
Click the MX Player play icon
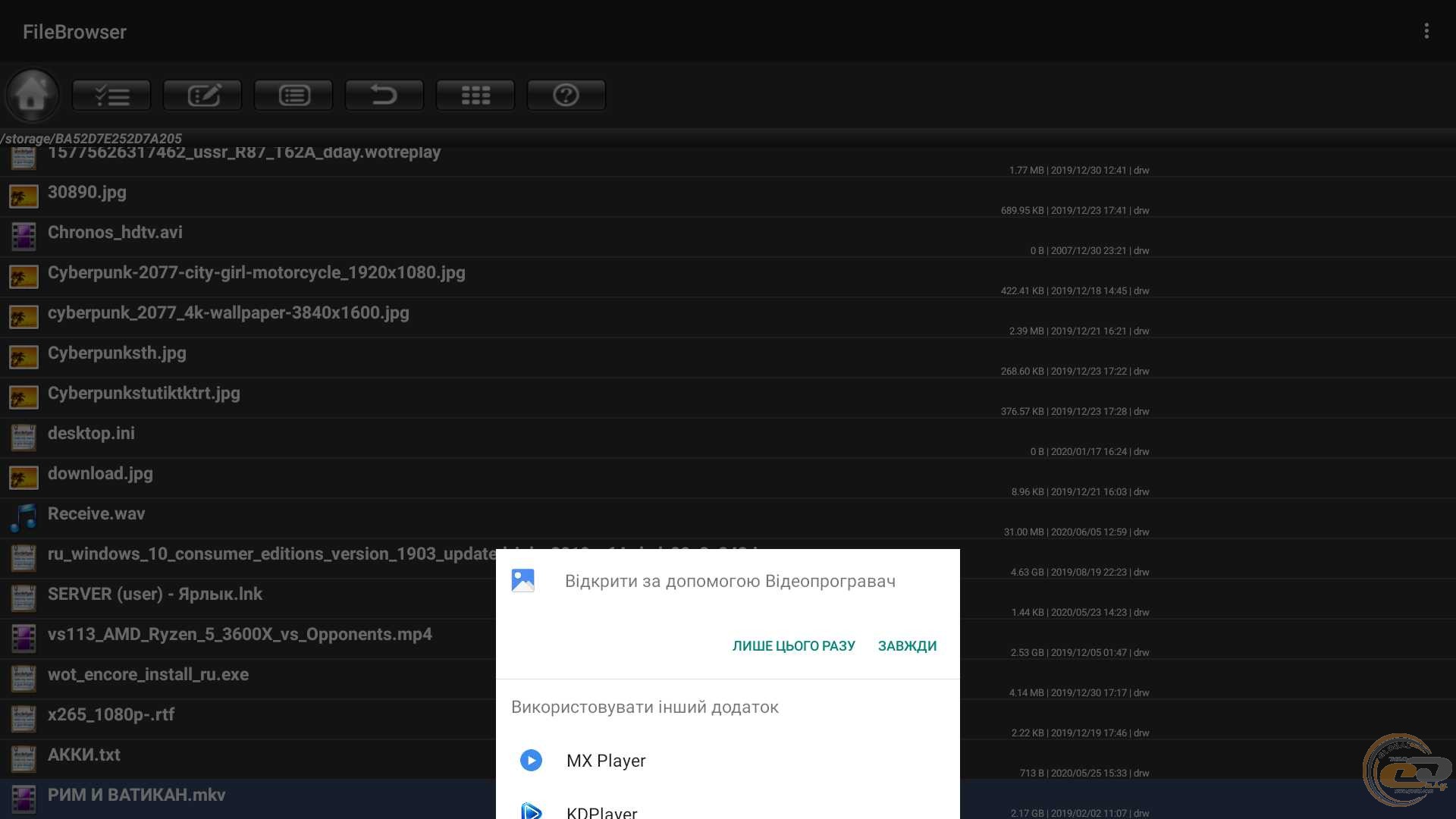click(531, 760)
